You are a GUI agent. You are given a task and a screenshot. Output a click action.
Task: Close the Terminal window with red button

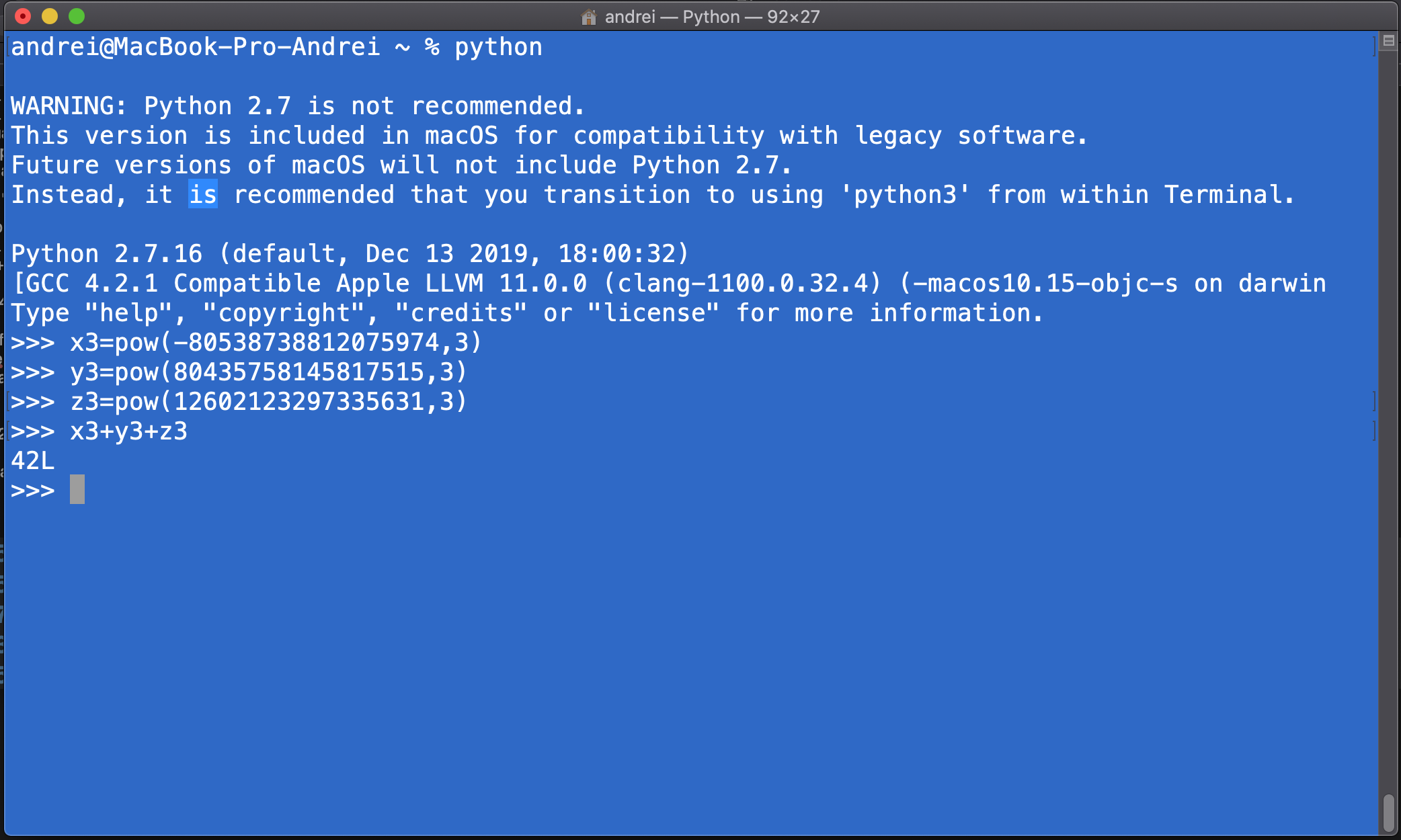[23, 16]
